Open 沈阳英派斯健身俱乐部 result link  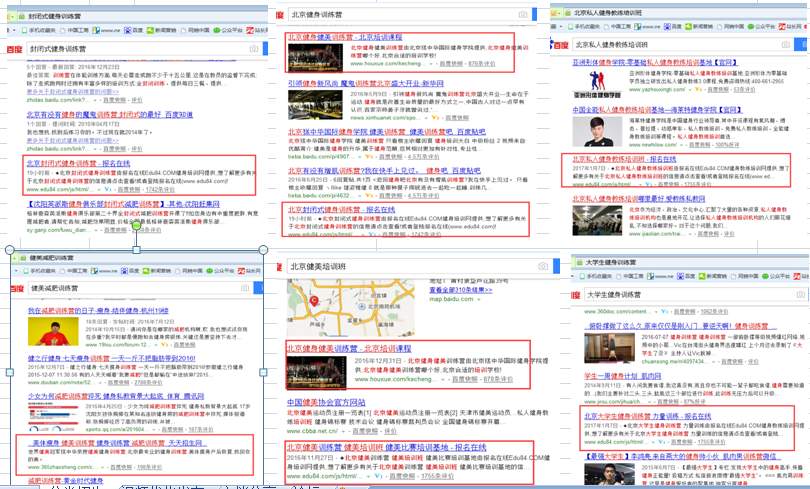pyautogui.click(x=123, y=204)
